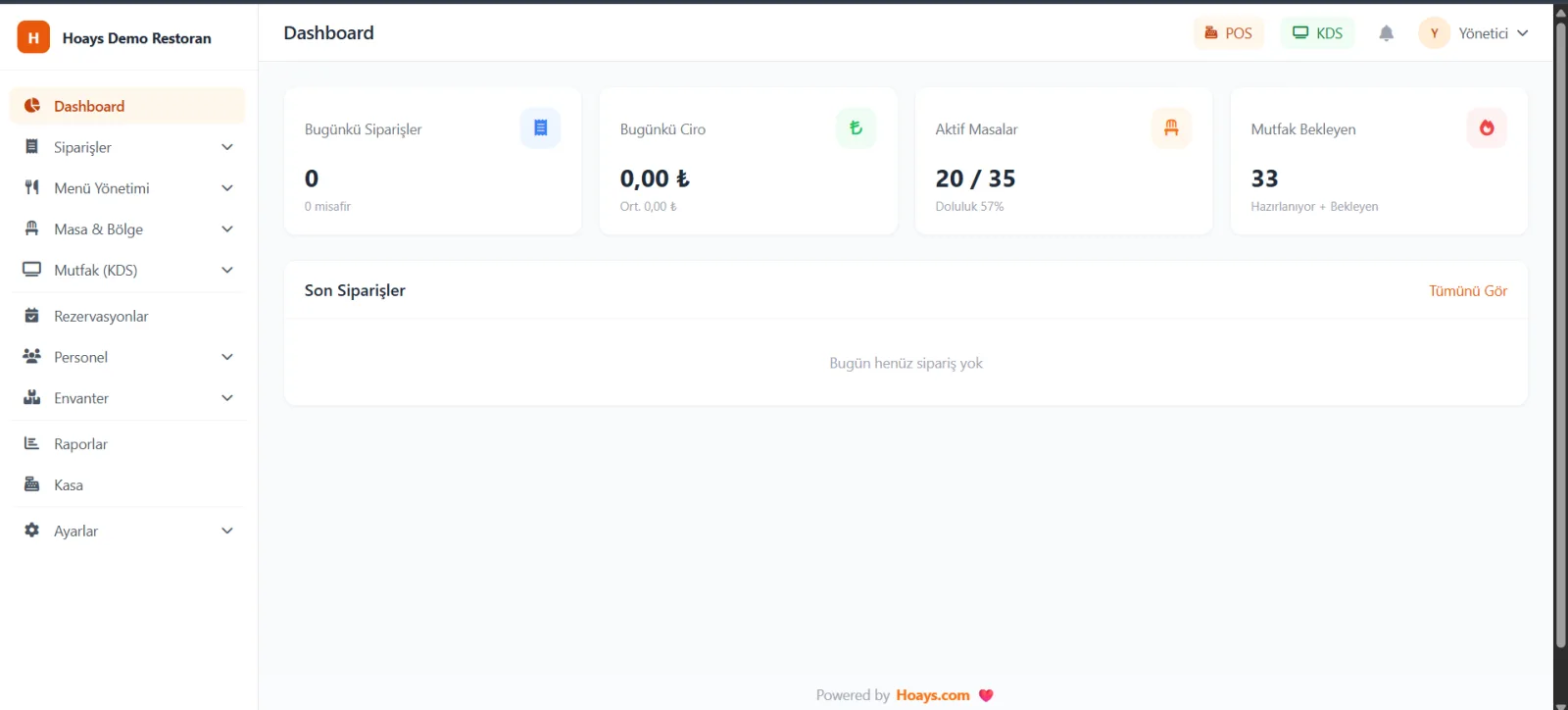Click the green lira icon in Bugünkü Ciro
This screenshot has height=710, width=1568.
pyautogui.click(x=856, y=127)
